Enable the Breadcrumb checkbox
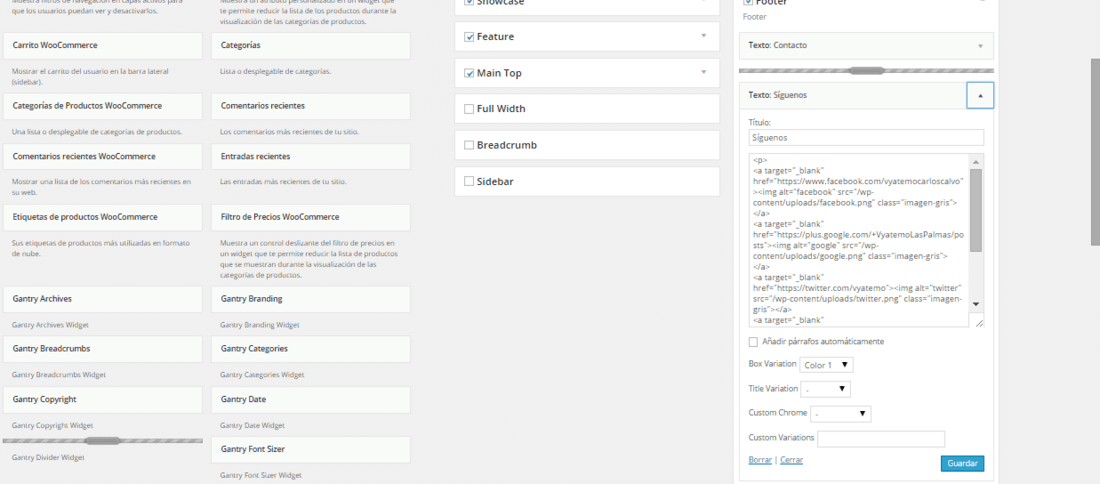Image resolution: width=1100 pixels, height=484 pixels. [469, 145]
